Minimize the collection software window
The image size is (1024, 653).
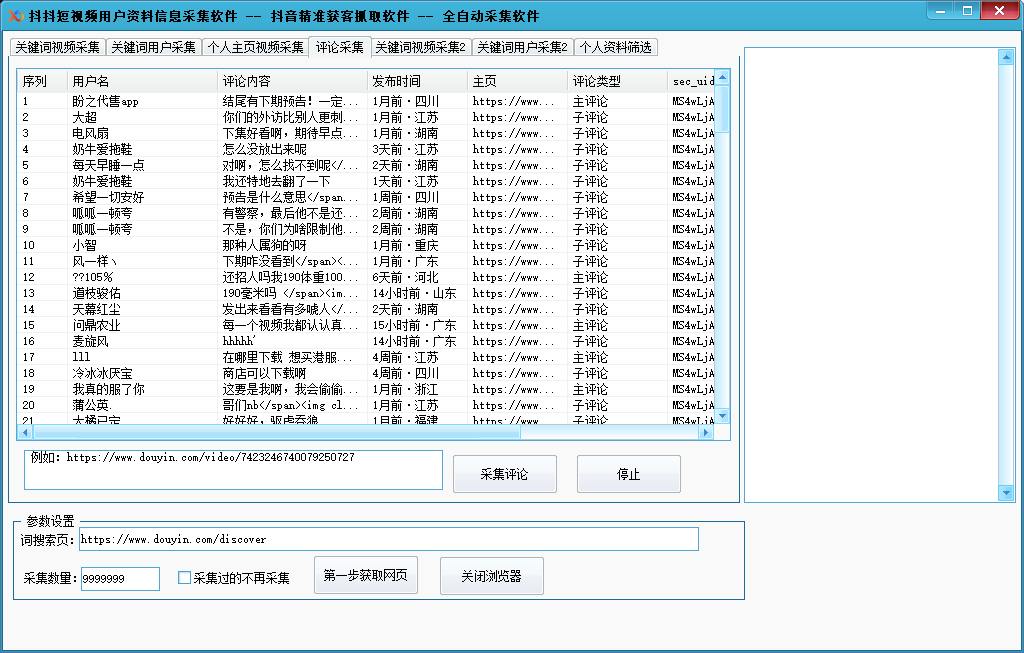click(940, 11)
